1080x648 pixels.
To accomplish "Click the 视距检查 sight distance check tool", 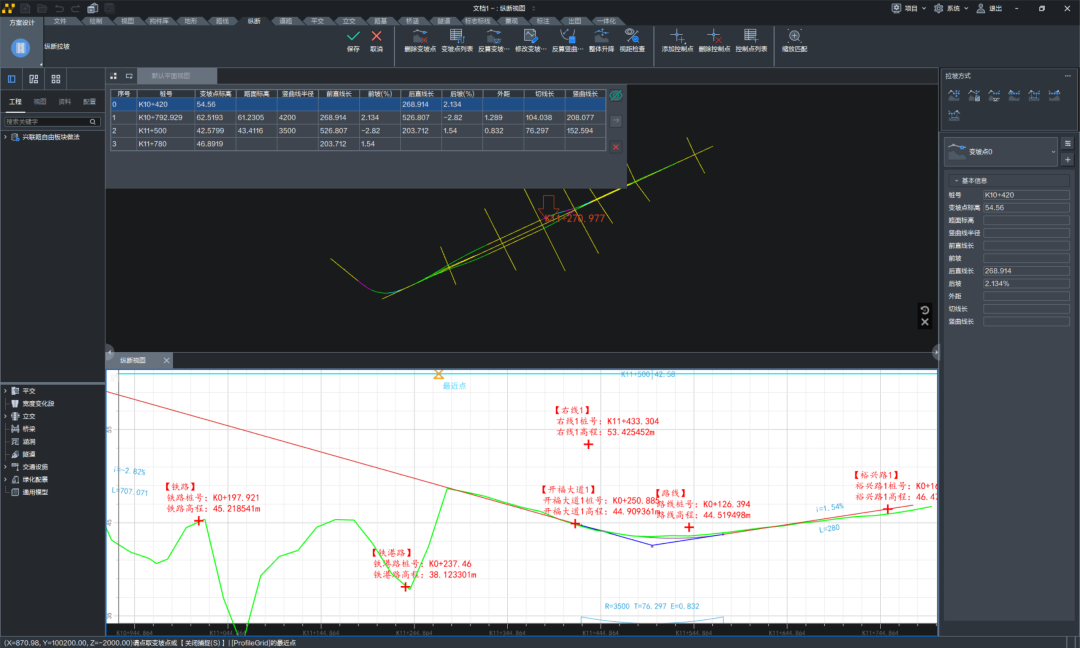I will click(x=632, y=40).
